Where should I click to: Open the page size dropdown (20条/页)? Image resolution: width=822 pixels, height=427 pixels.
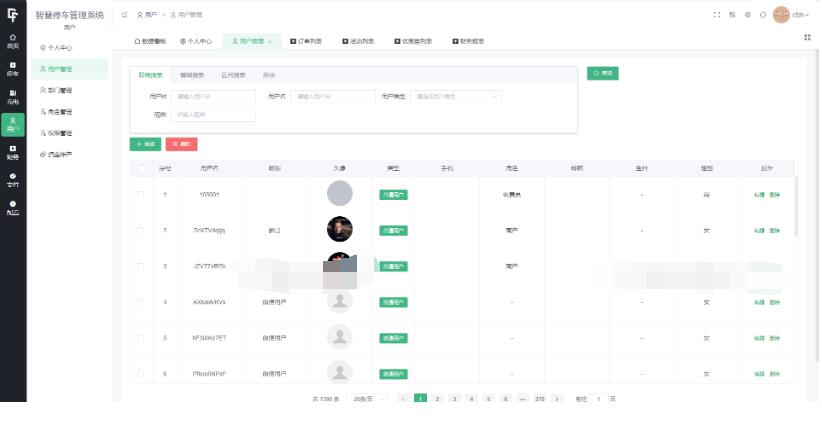[367, 399]
